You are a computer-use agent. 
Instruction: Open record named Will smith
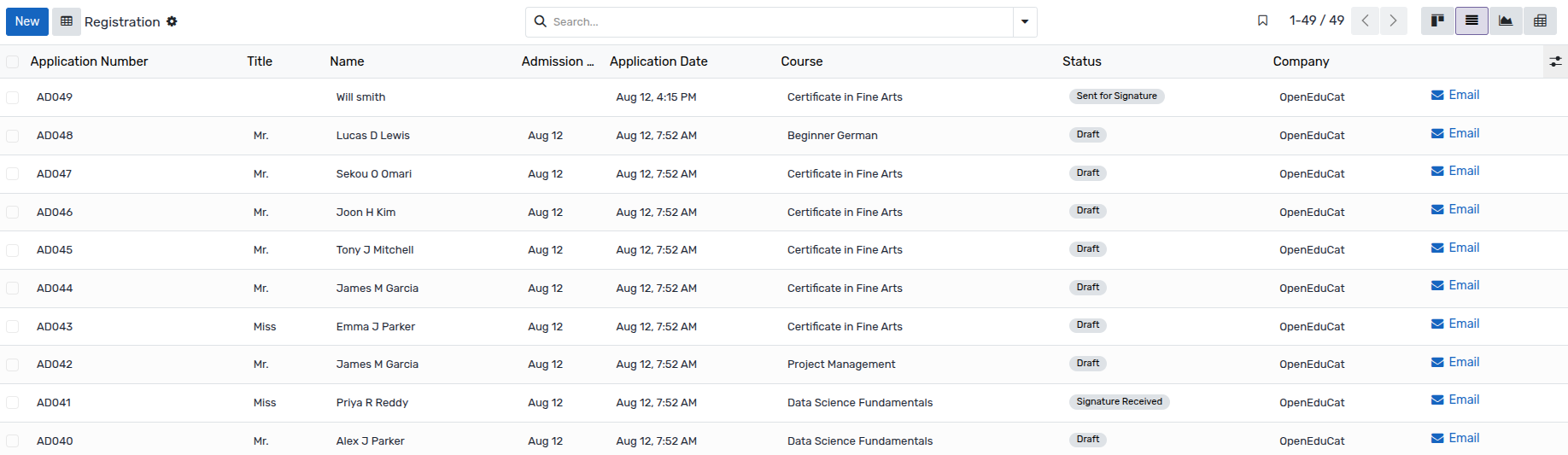pyautogui.click(x=360, y=97)
